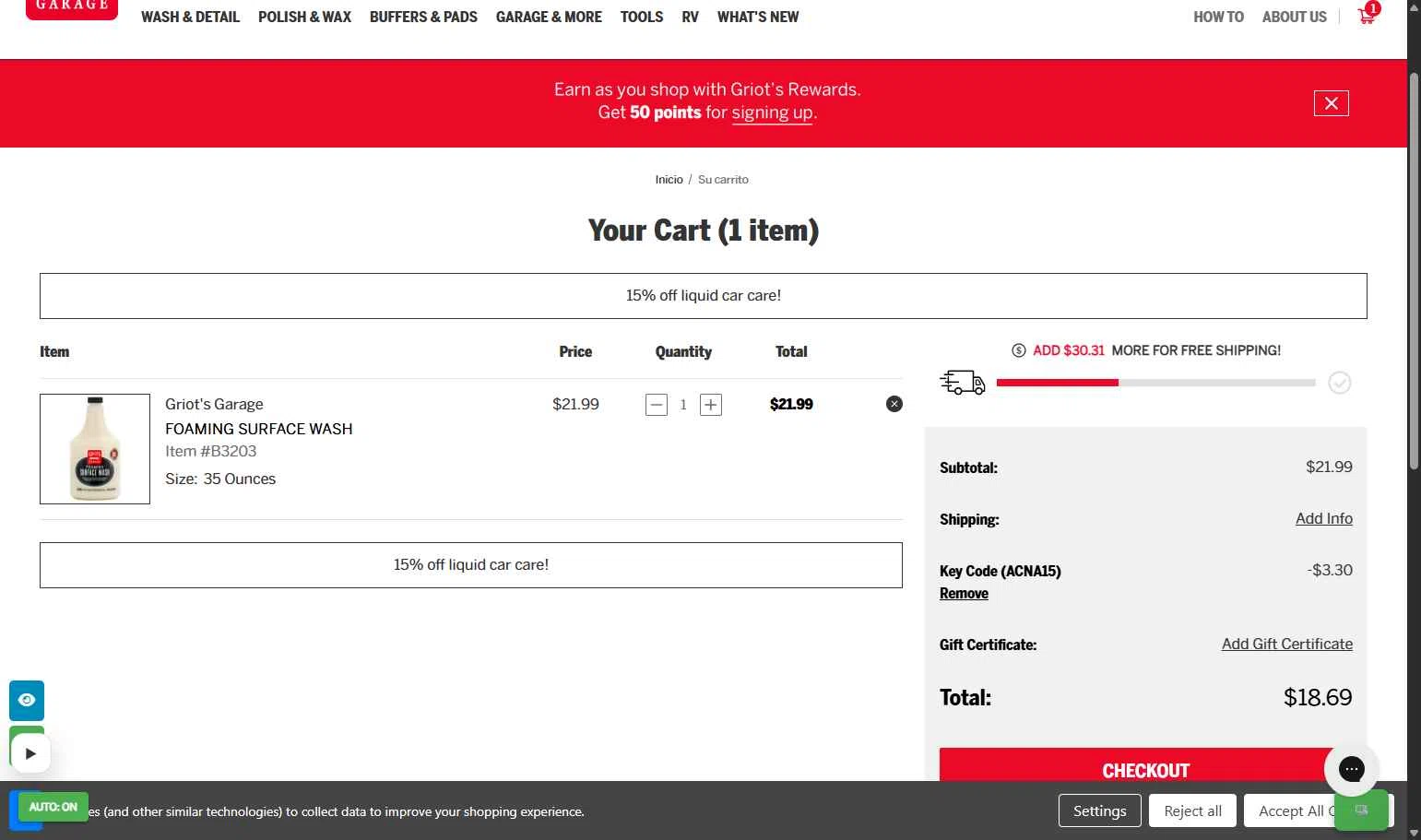Viewport: 1421px width, 840px height.
Task: Open Foaming Surface Wash product link
Action: coord(259,429)
